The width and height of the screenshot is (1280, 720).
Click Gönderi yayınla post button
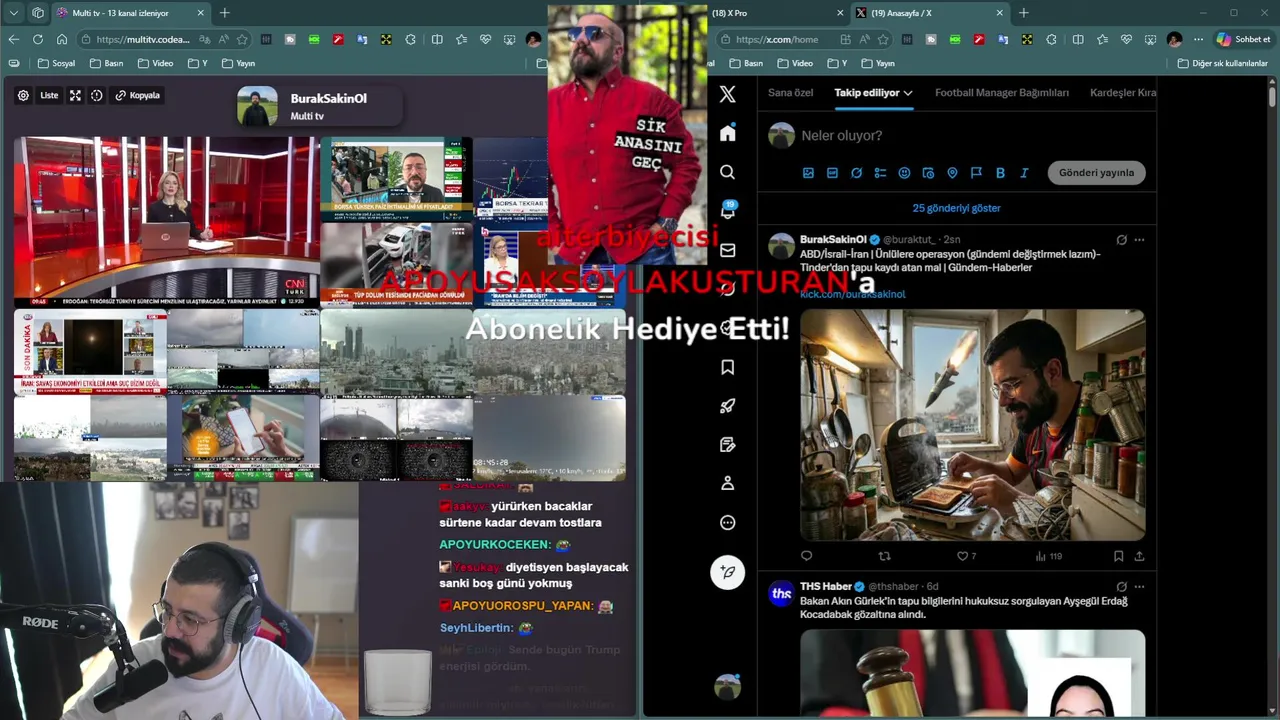click(x=1096, y=173)
